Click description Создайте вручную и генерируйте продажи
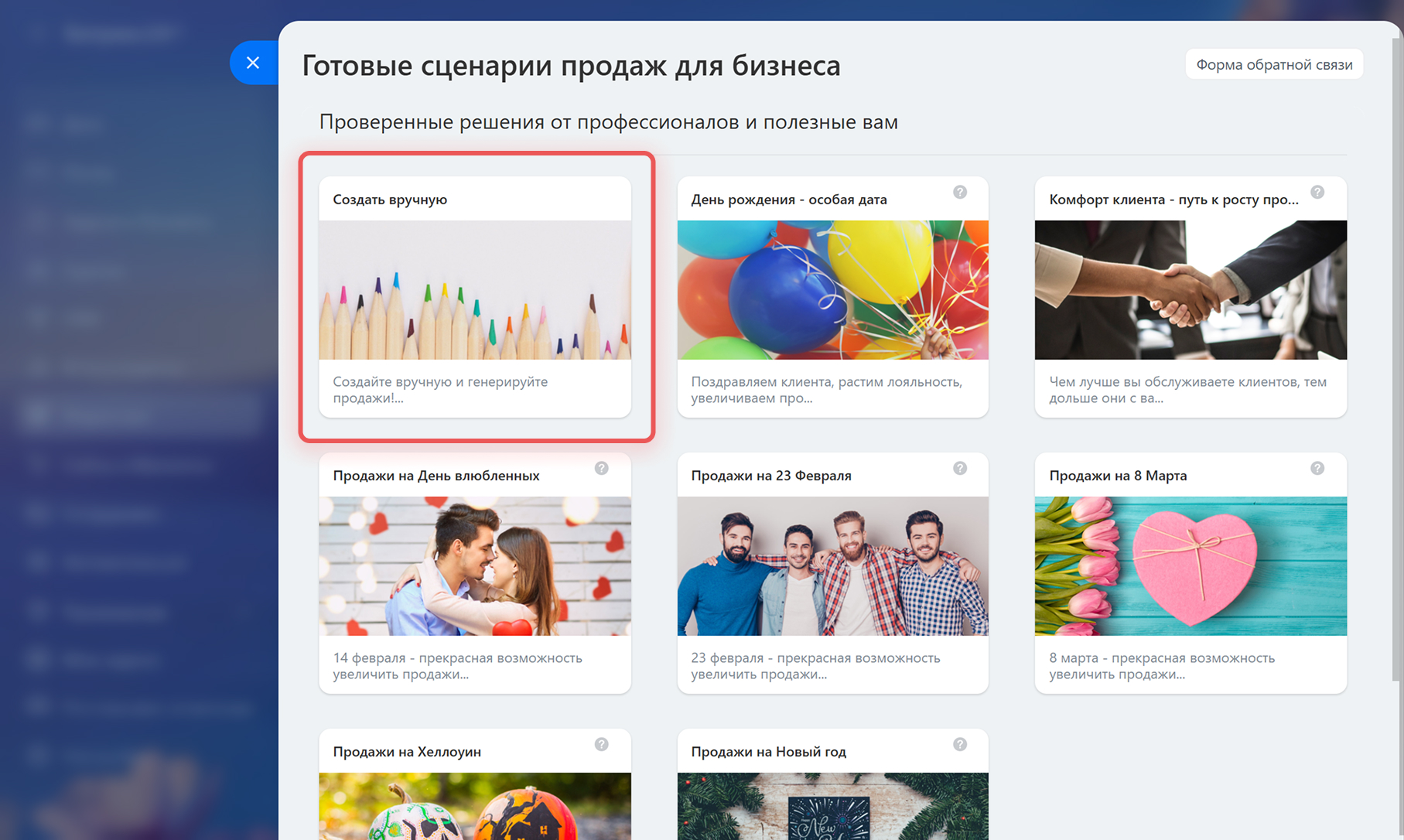 (440, 390)
